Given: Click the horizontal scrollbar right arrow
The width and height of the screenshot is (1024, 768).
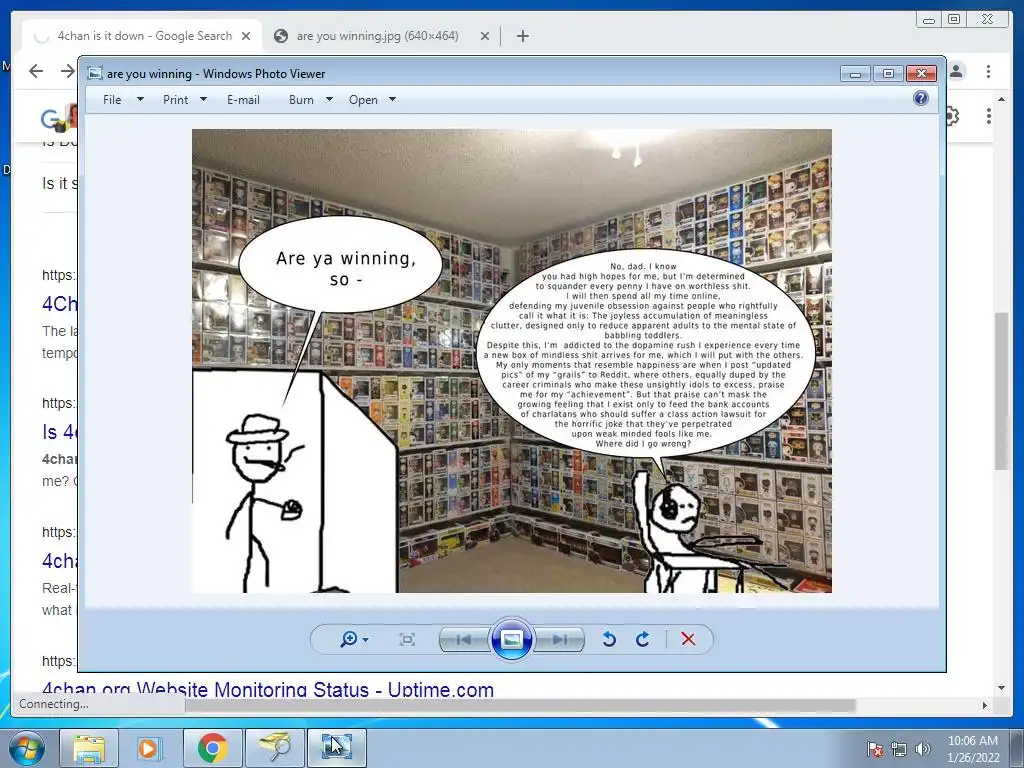Looking at the screenshot, I should coord(985,705).
